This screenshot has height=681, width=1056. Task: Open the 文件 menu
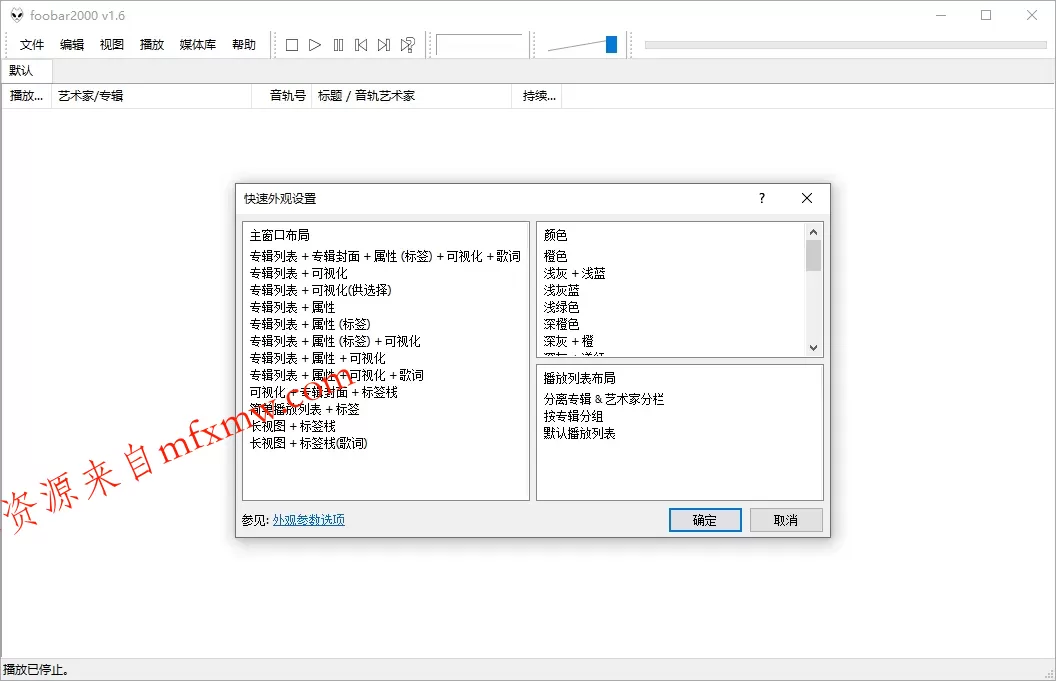click(x=32, y=44)
